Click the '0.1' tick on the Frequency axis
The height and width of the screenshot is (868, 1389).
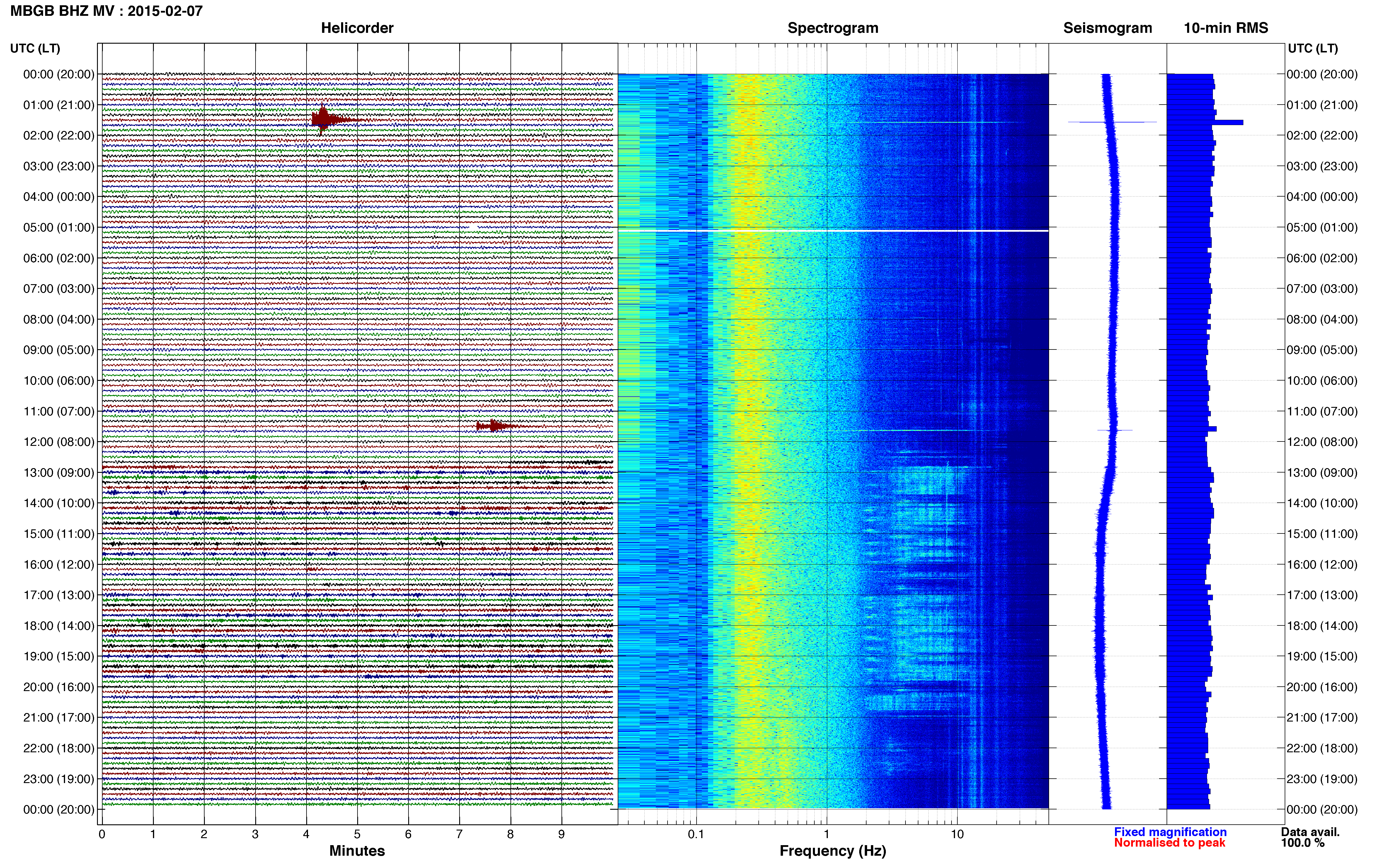[696, 834]
